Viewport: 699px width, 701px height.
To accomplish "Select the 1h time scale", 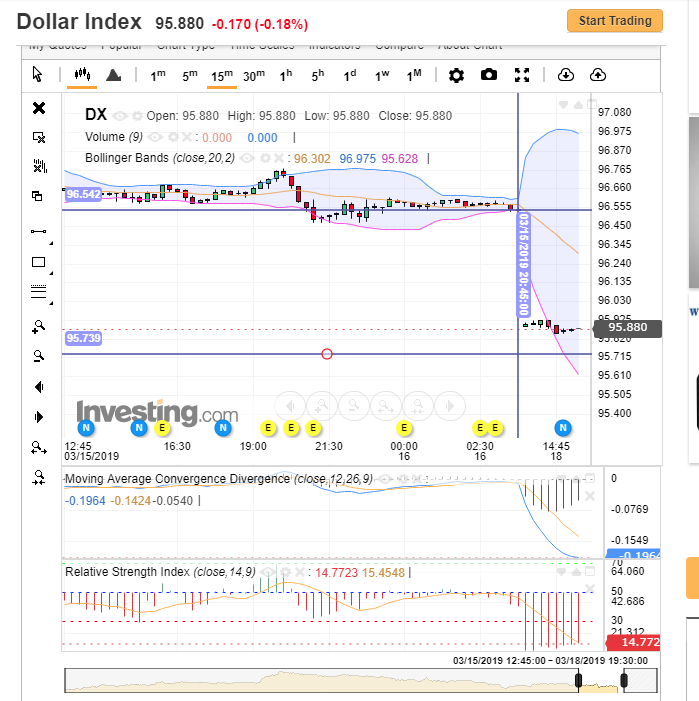I will (x=286, y=76).
